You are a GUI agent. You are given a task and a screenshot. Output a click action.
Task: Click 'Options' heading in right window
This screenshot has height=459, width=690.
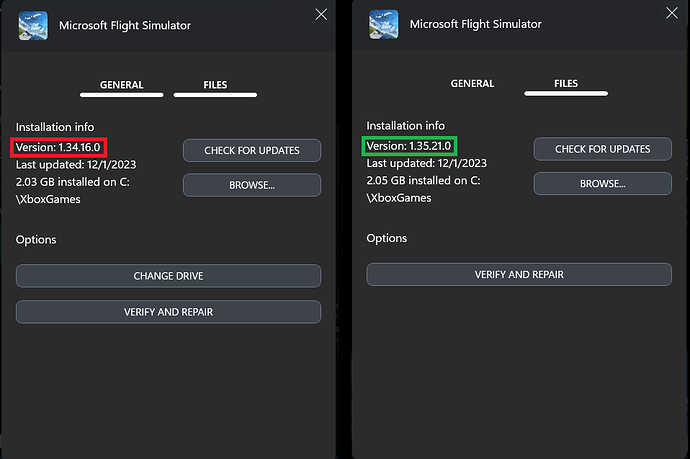(387, 239)
